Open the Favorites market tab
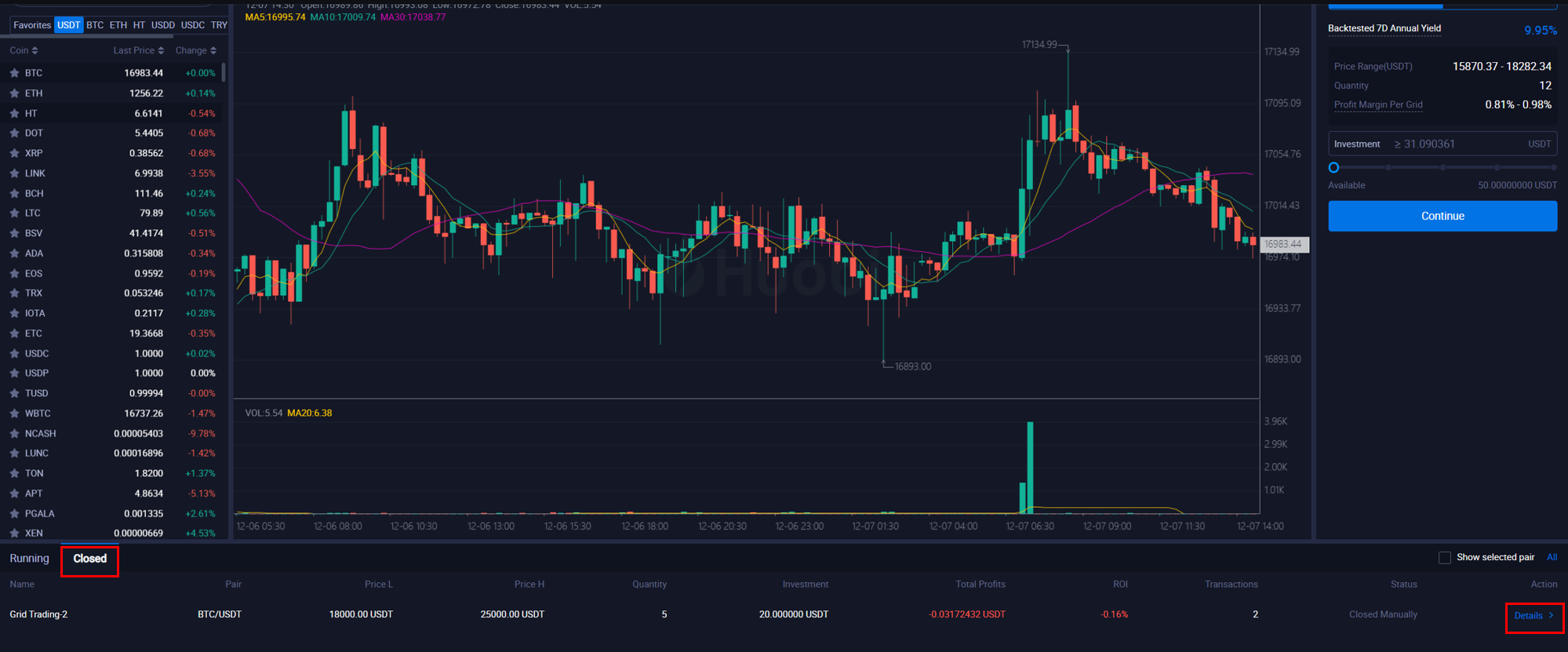This screenshot has height=652, width=1568. point(32,25)
